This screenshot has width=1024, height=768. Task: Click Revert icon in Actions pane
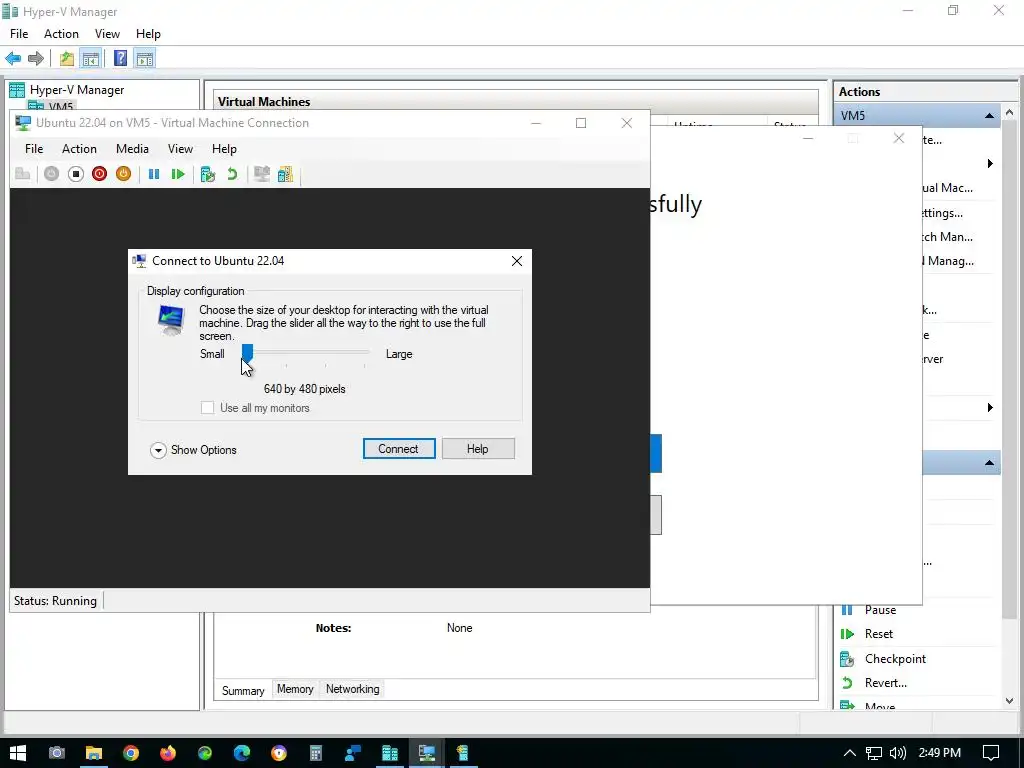coord(848,683)
